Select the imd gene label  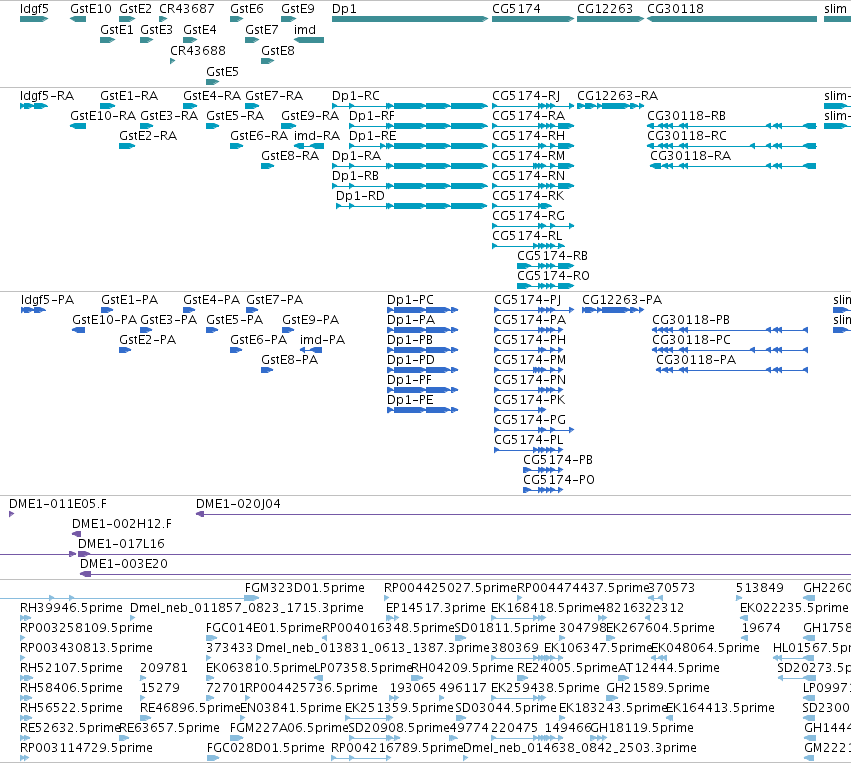(x=304, y=30)
